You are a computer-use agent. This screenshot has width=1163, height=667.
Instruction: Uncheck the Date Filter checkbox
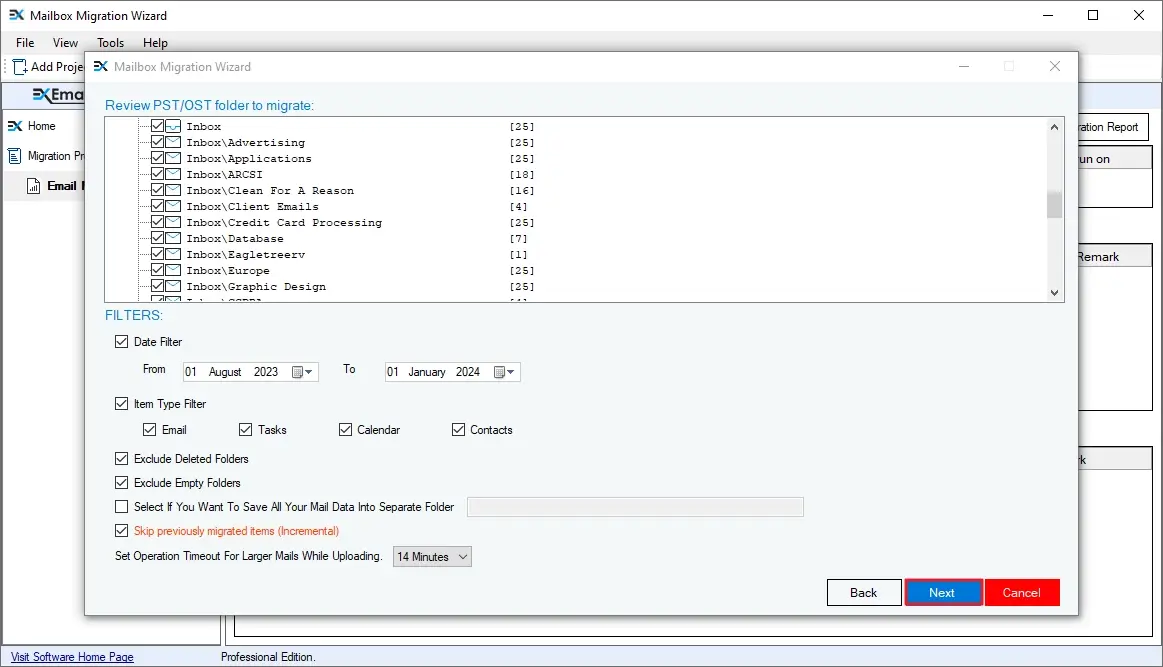(122, 342)
